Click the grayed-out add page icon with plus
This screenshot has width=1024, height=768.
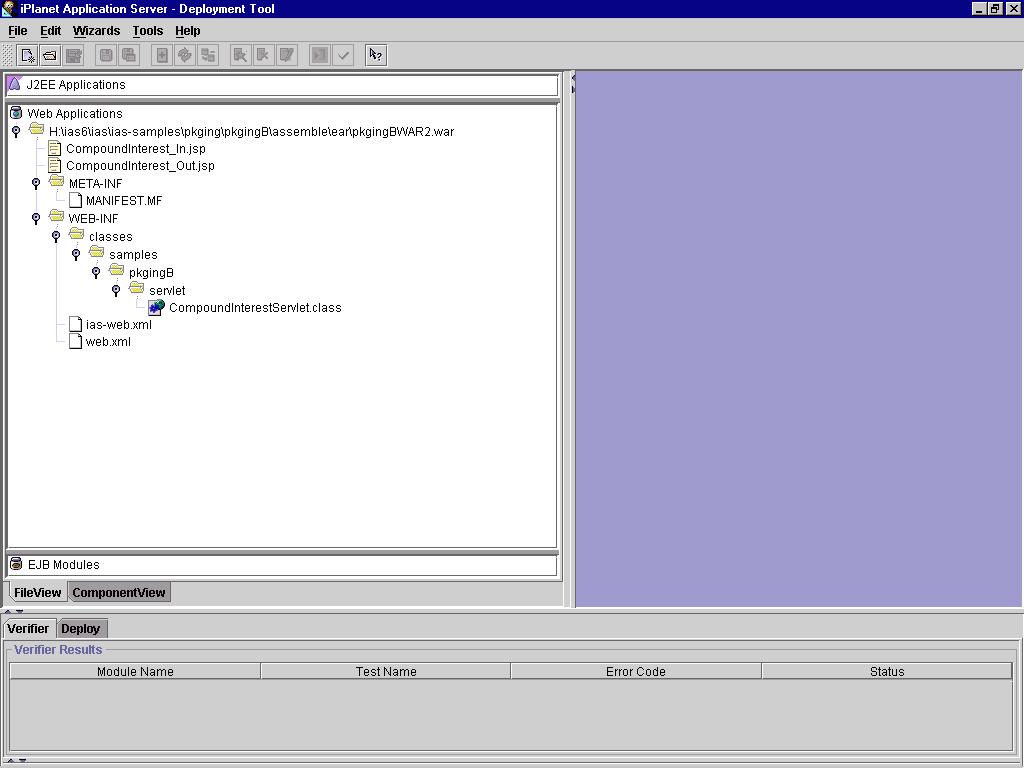161,56
